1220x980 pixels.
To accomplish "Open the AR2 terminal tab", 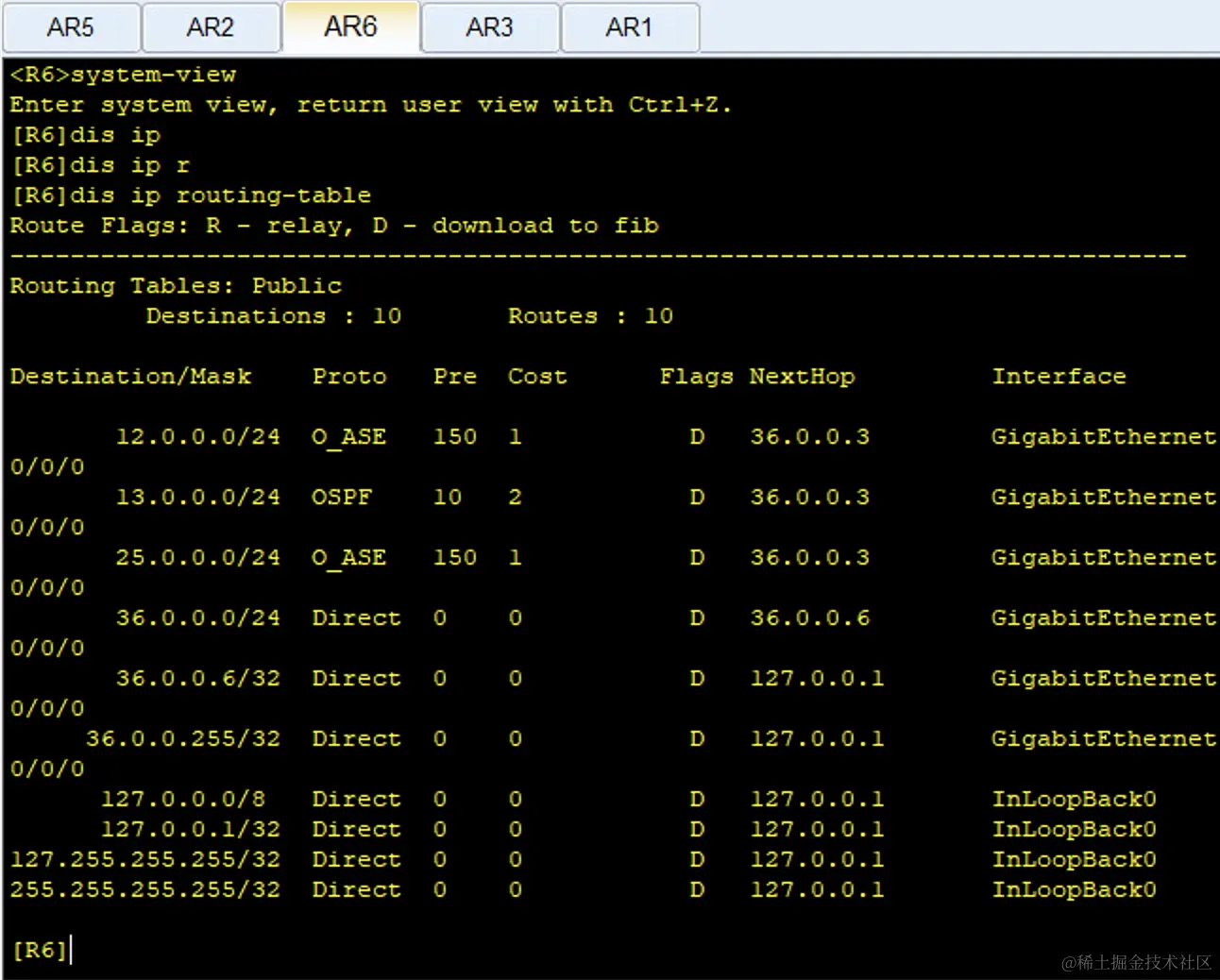I will click(211, 27).
